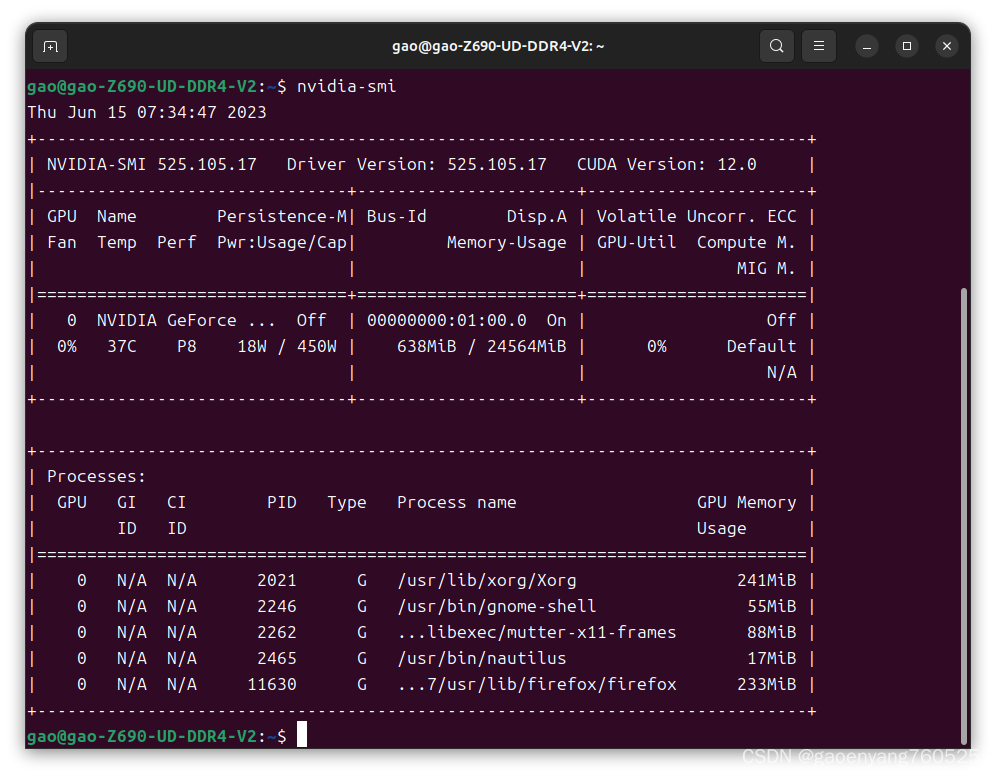The image size is (996, 777).
Task: Click the Type column header
Action: (x=347, y=503)
